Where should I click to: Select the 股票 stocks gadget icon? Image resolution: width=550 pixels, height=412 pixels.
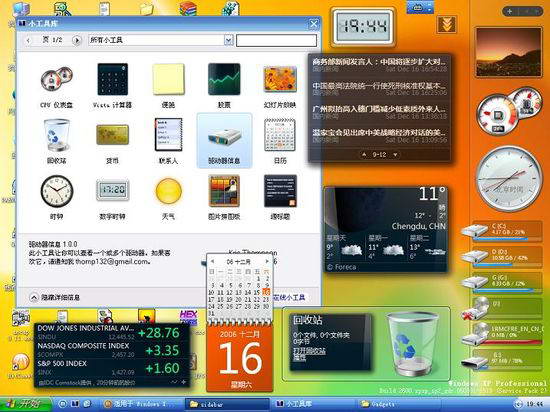click(224, 79)
